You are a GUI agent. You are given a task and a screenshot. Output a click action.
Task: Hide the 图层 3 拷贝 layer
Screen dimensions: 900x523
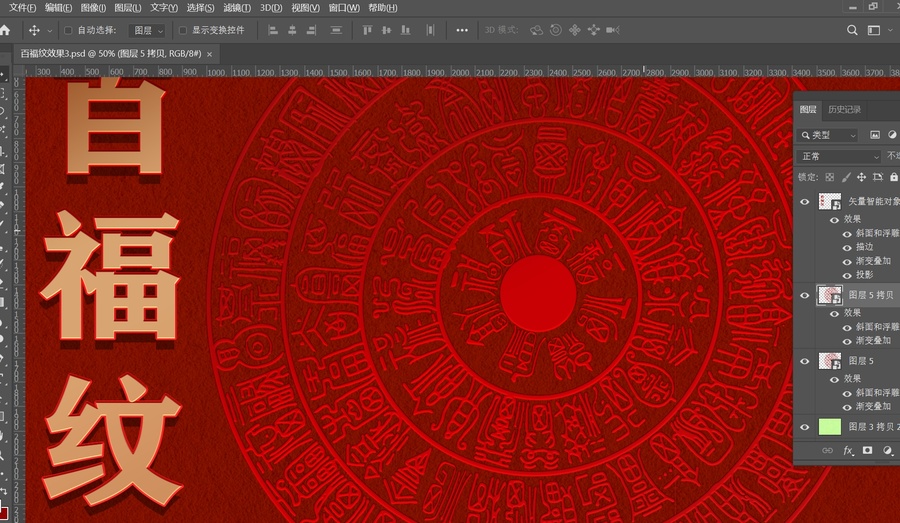point(805,427)
